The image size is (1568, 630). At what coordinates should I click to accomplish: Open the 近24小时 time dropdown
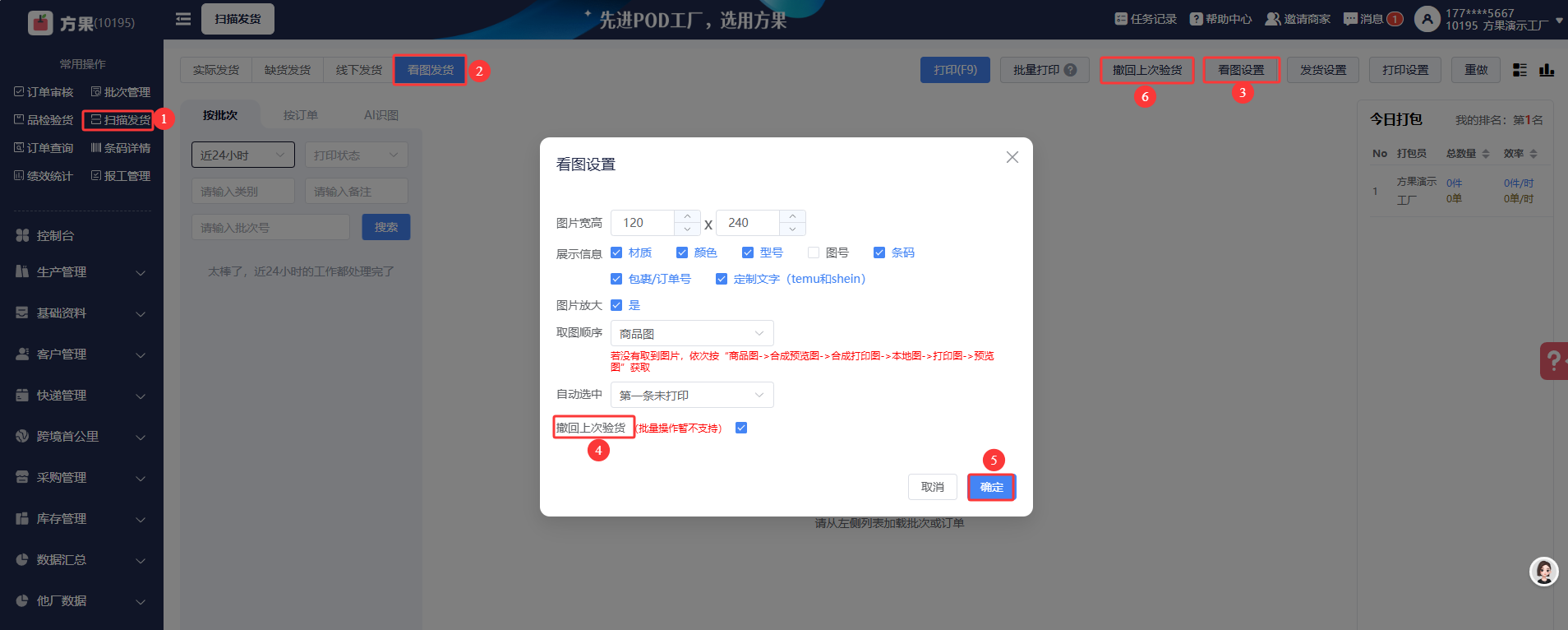click(242, 155)
